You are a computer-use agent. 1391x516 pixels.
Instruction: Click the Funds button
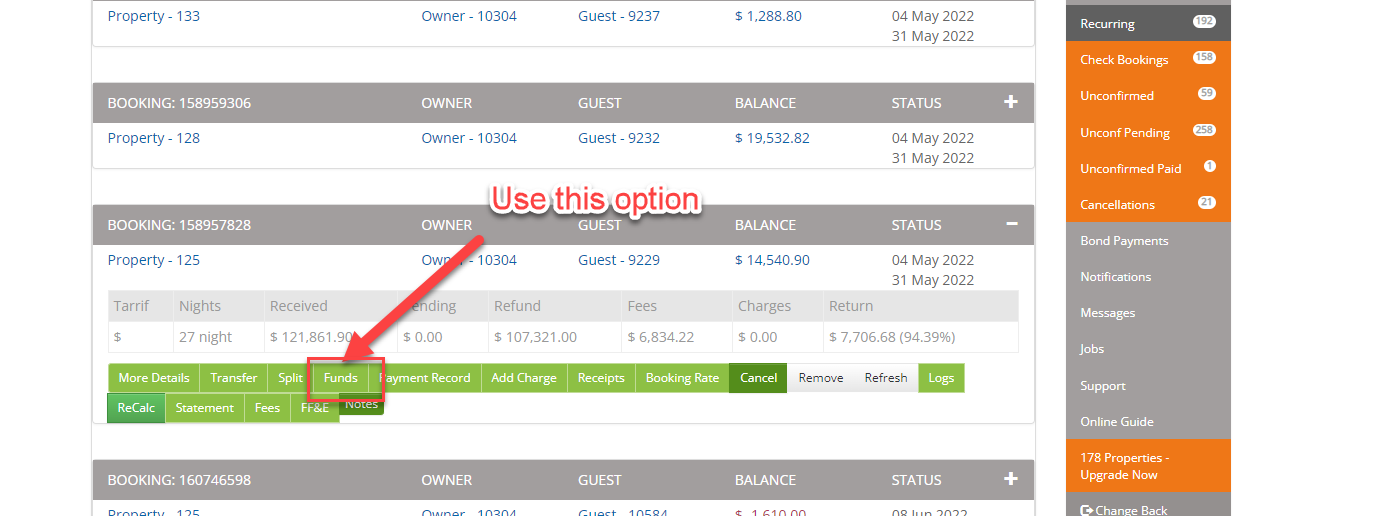340,378
